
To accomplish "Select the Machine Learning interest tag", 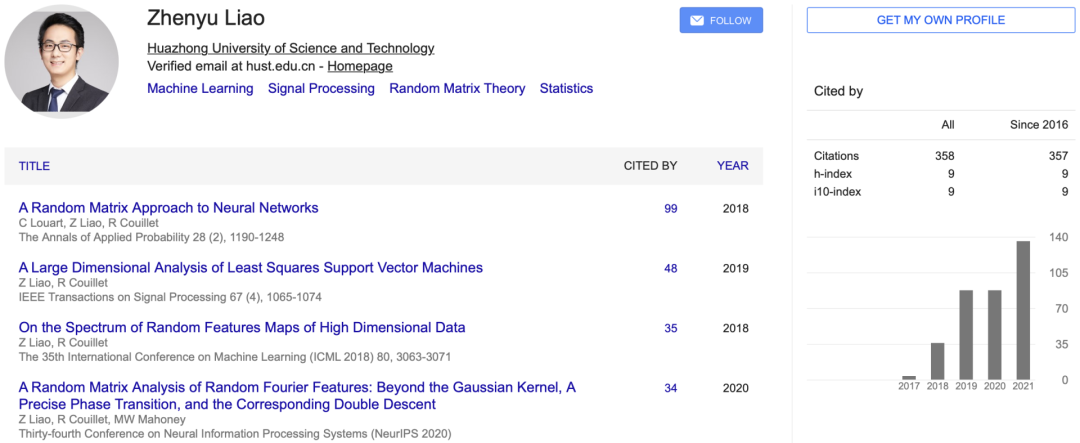I will (x=200, y=88).
